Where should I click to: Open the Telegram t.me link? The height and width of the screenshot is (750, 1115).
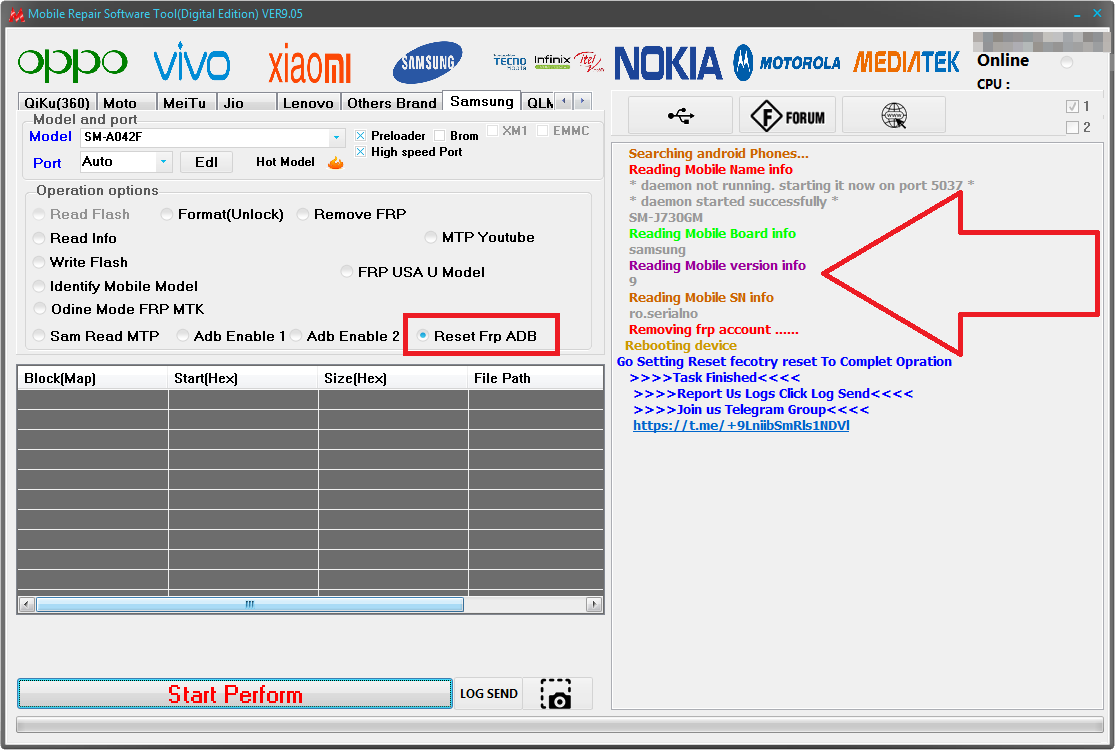[741, 426]
